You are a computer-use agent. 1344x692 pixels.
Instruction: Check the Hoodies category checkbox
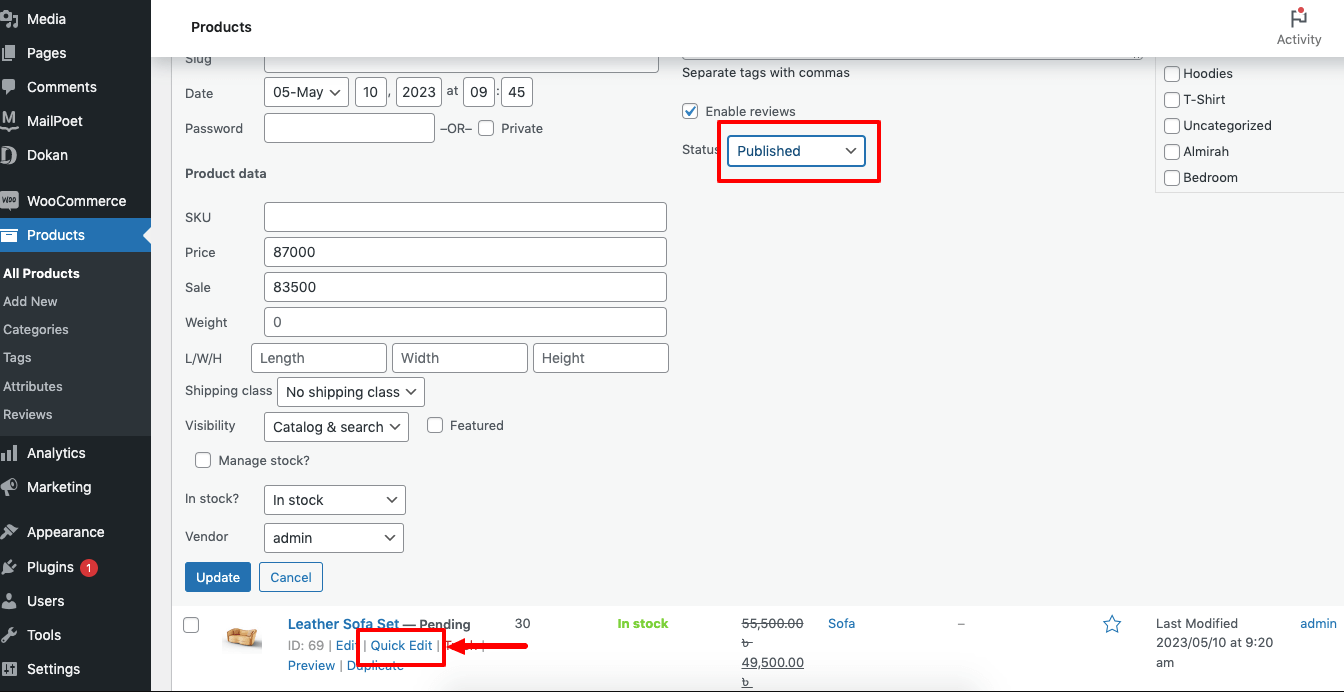1171,73
